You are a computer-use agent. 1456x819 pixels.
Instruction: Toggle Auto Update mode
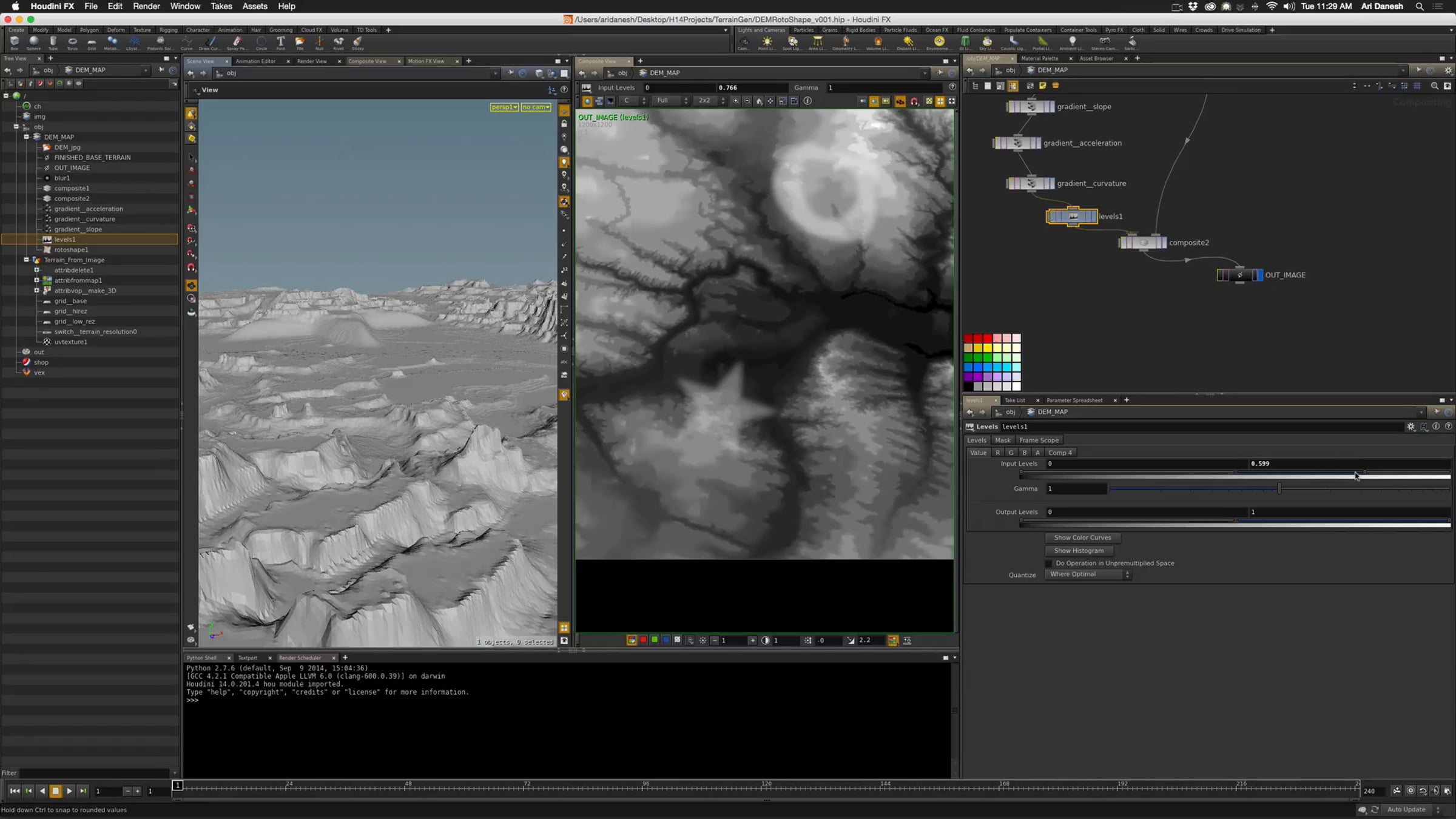point(1412,809)
